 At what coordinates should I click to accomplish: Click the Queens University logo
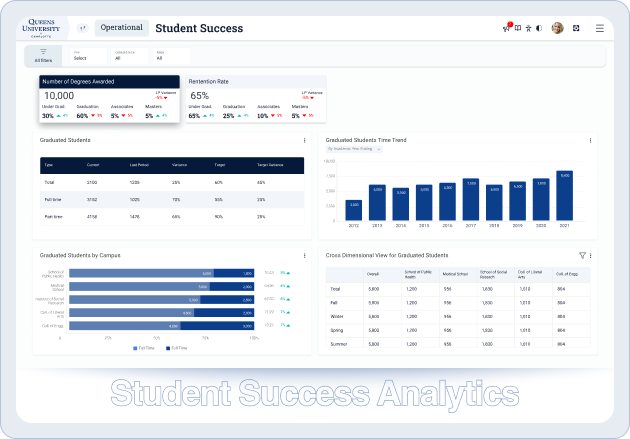pyautogui.click(x=47, y=28)
